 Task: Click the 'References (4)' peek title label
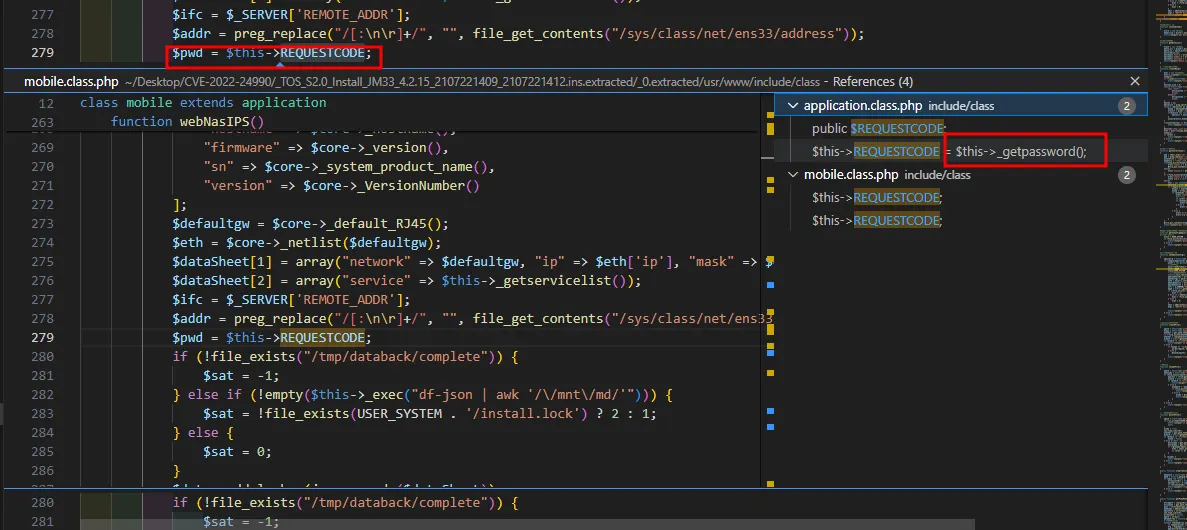[x=873, y=81]
